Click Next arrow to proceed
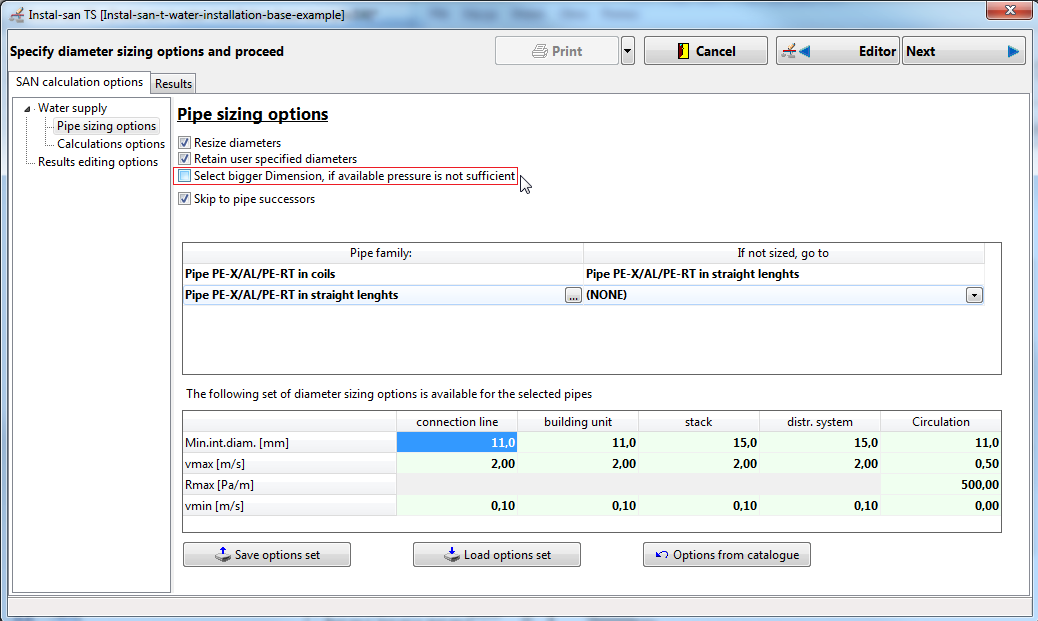Screen dimensions: 1038x621 click(963, 51)
